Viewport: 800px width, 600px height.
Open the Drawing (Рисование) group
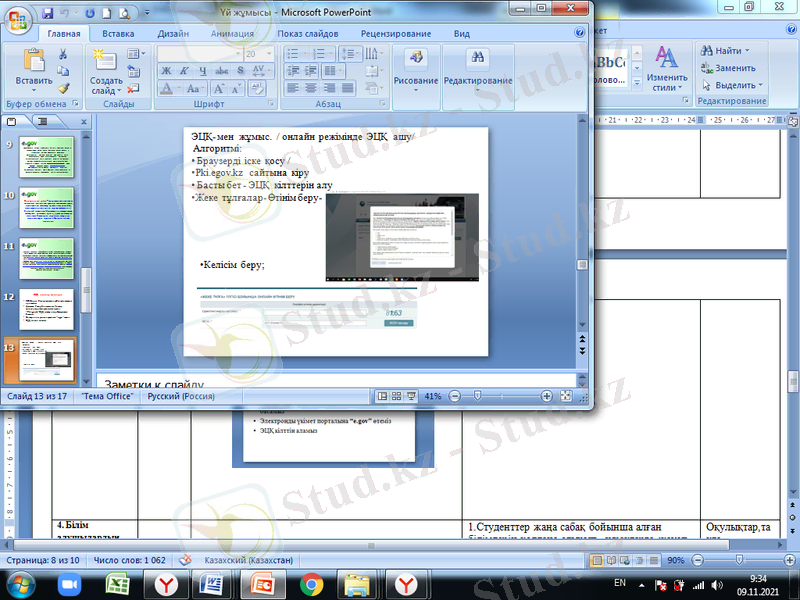coord(415,66)
